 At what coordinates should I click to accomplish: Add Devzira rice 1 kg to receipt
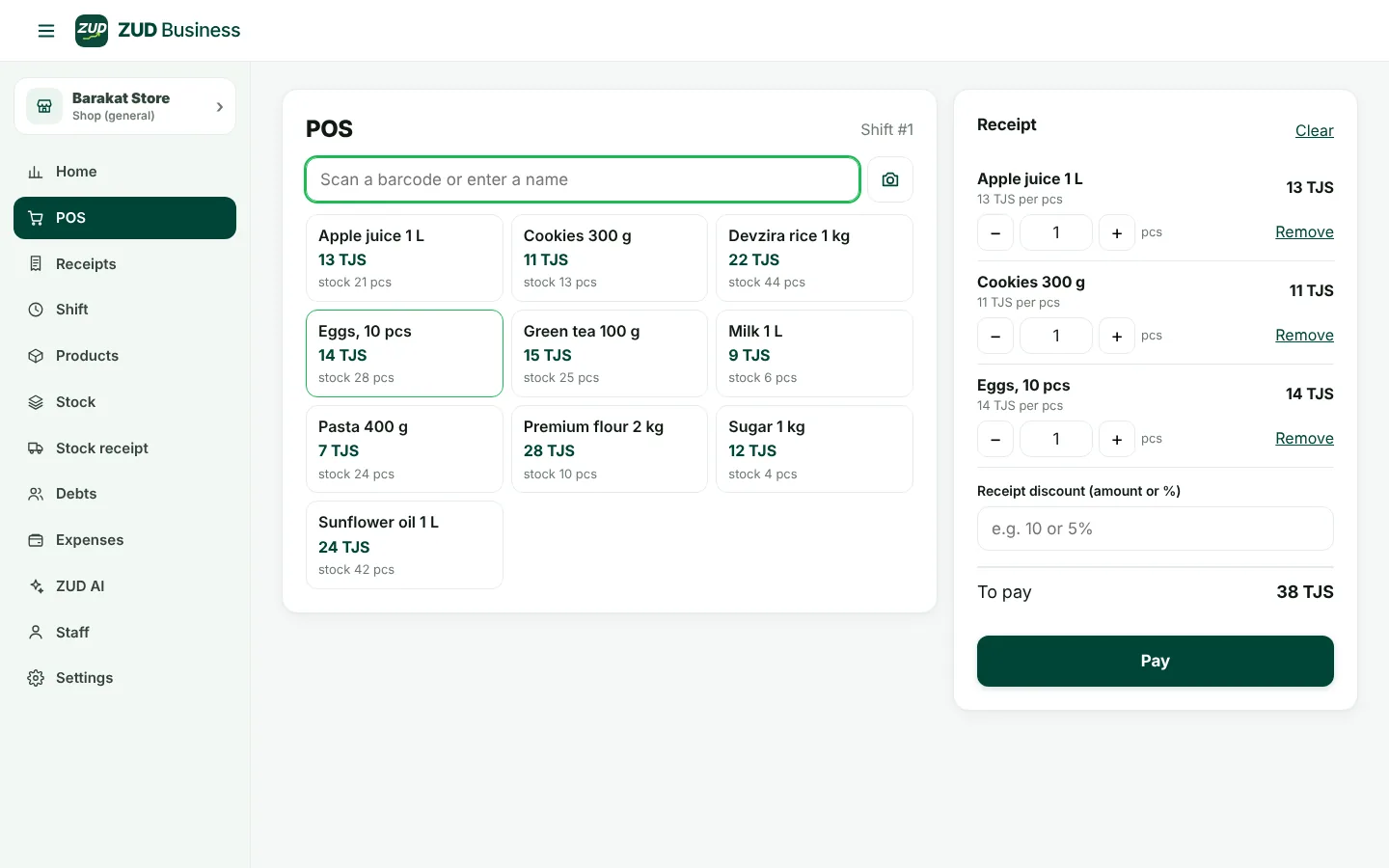[x=814, y=258]
